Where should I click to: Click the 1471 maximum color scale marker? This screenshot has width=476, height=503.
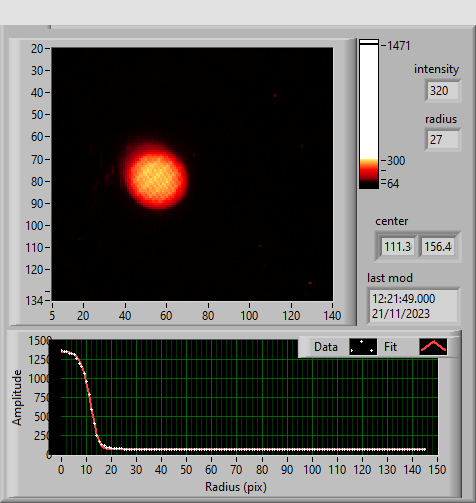[x=399, y=46]
